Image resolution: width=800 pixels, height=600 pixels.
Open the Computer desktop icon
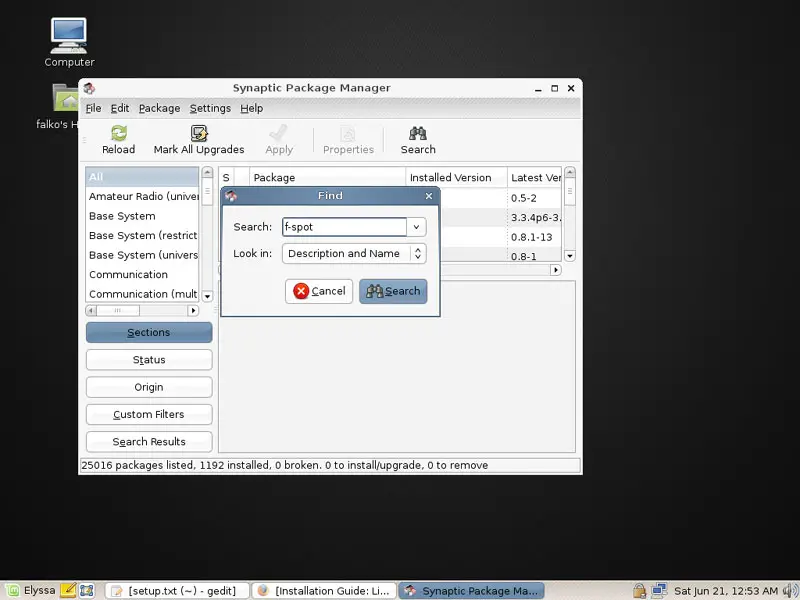coord(69,36)
